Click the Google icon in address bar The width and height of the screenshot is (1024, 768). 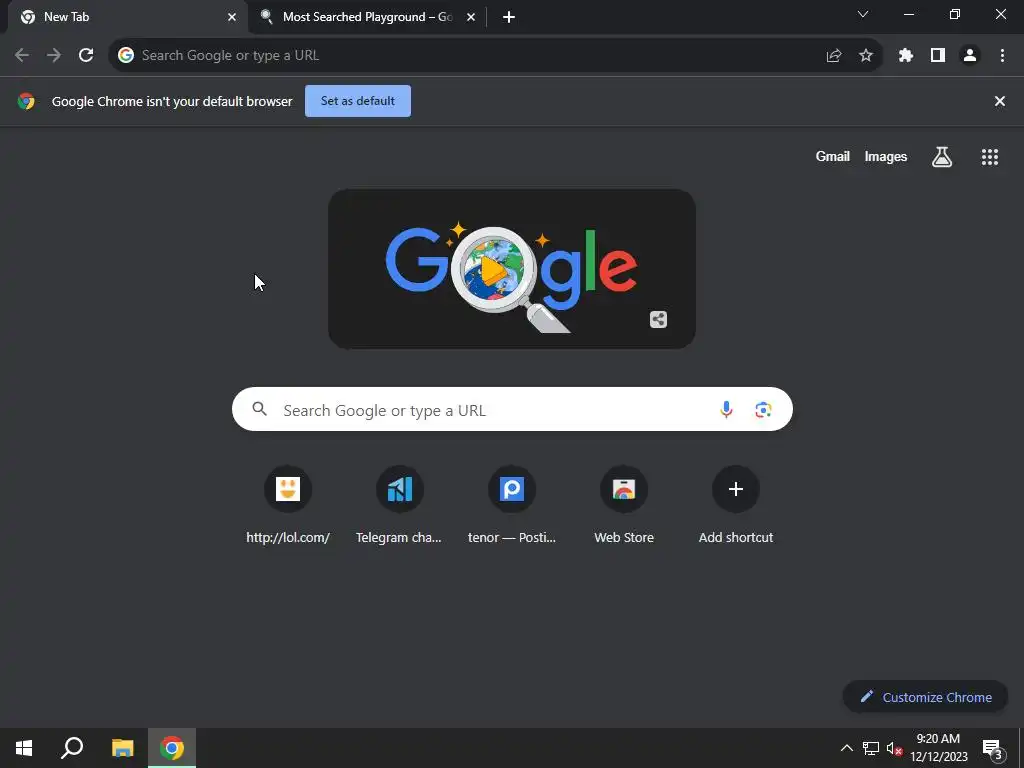125,56
